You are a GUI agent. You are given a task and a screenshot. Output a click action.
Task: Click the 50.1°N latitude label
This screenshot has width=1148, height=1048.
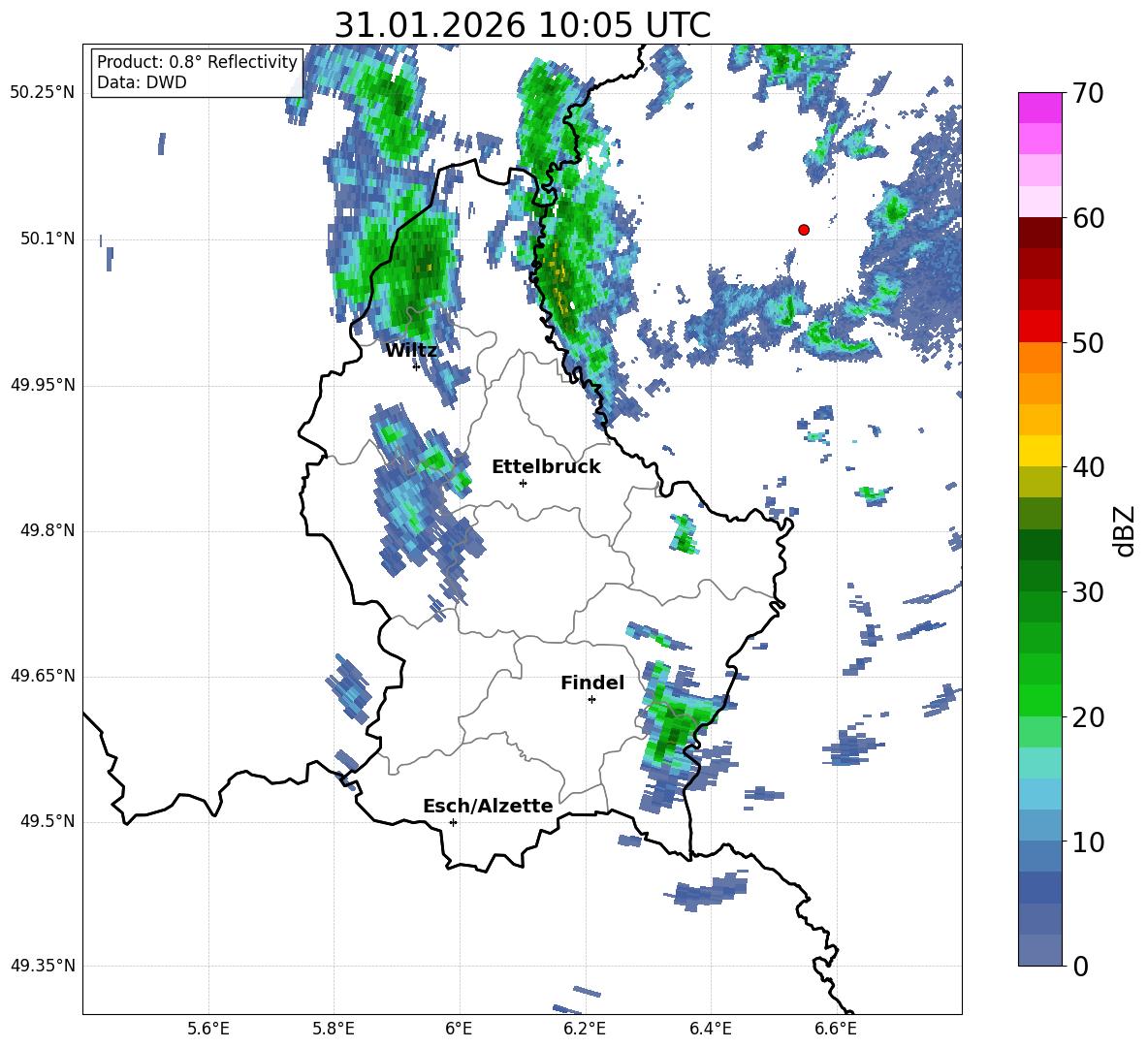click(48, 239)
